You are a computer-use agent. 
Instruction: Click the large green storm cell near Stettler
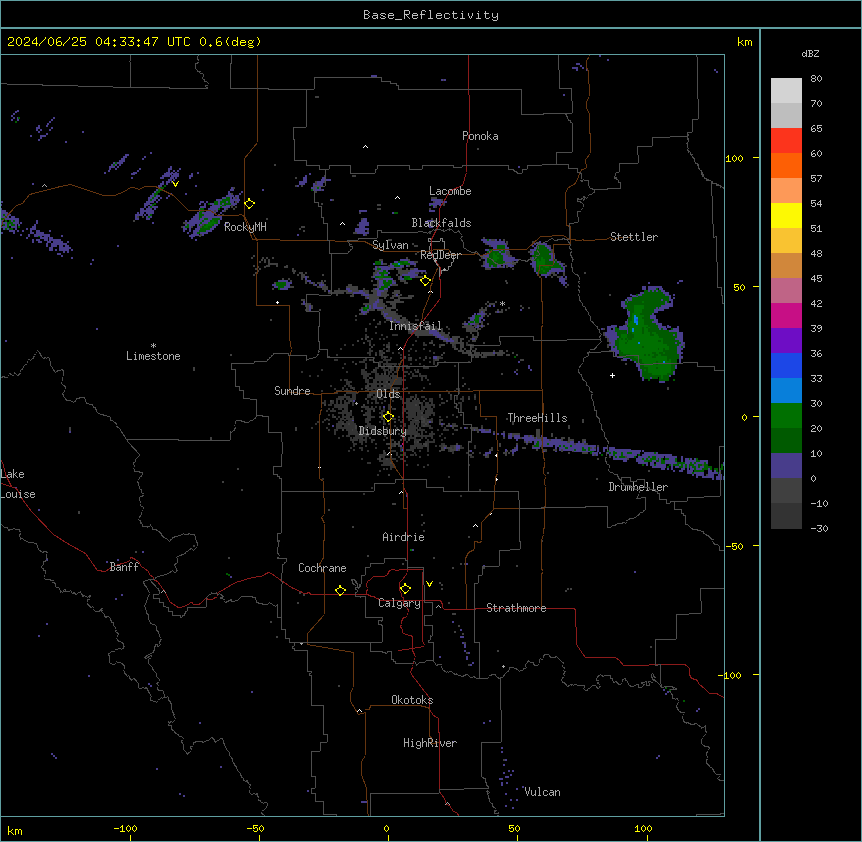pos(646,334)
